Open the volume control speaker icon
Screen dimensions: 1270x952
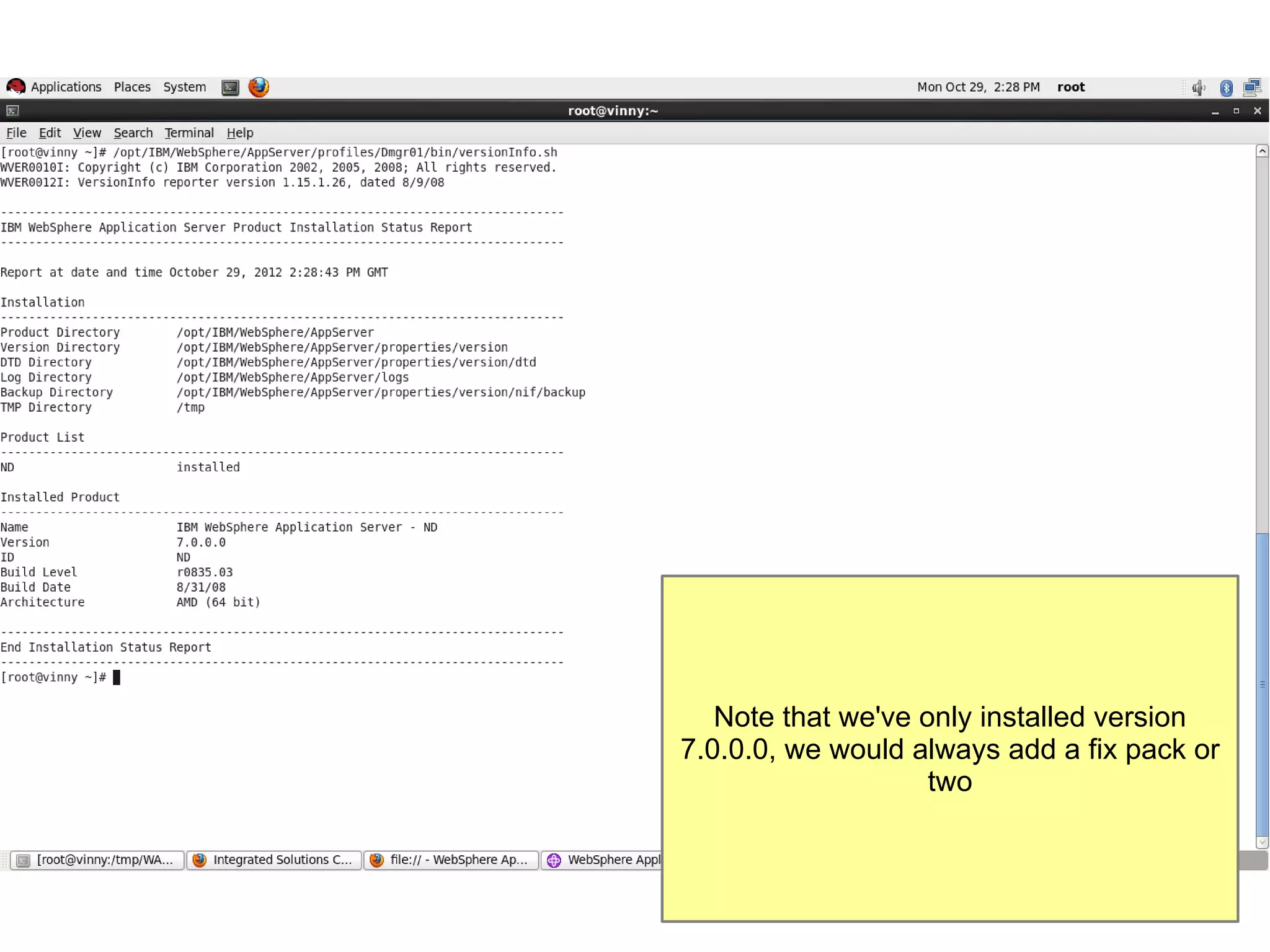[x=1199, y=87]
